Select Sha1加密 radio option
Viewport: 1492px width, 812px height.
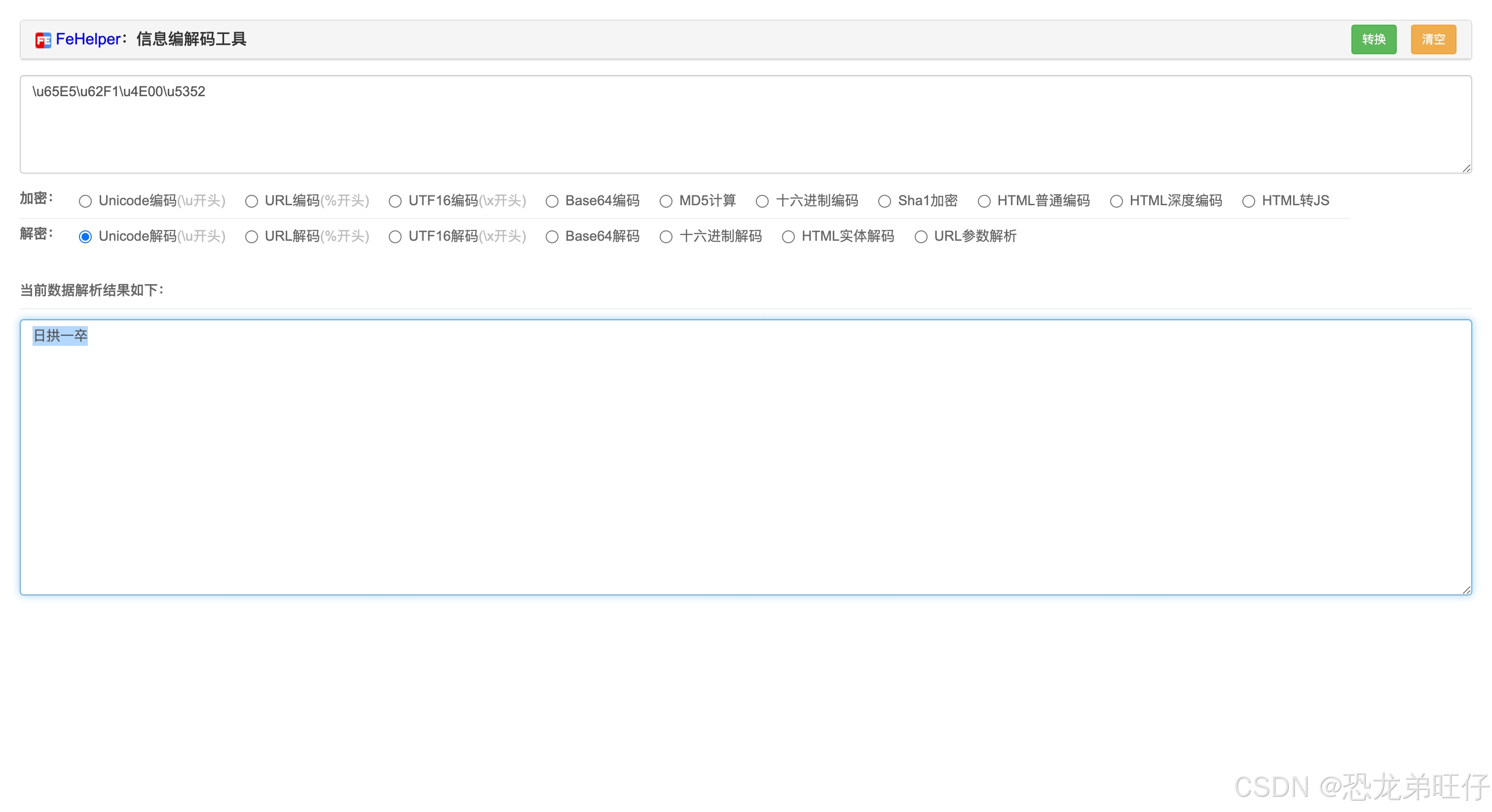[885, 201]
